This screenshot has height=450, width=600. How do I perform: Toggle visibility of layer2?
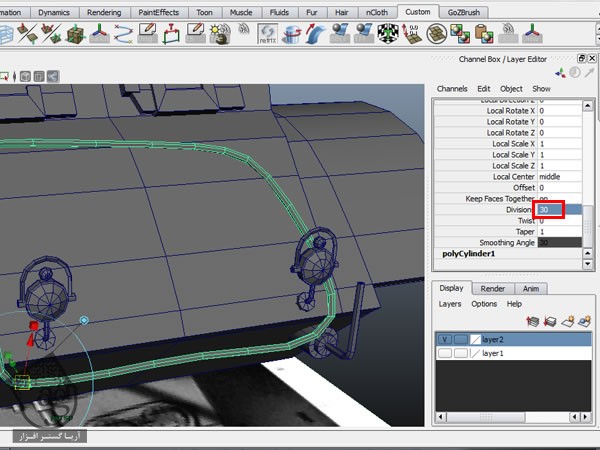444,339
